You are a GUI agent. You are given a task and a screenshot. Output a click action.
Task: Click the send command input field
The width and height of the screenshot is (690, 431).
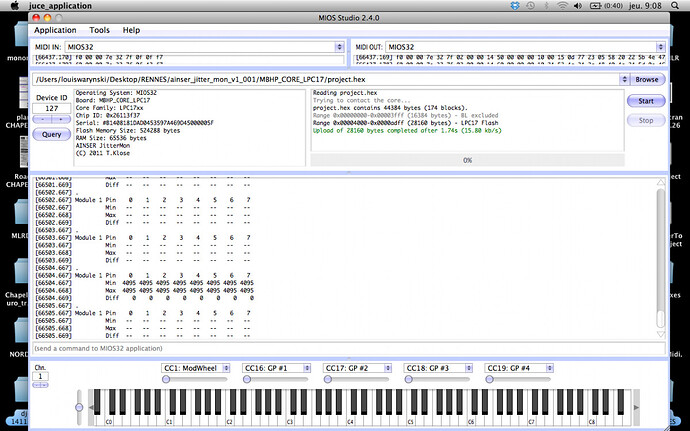(x=349, y=348)
